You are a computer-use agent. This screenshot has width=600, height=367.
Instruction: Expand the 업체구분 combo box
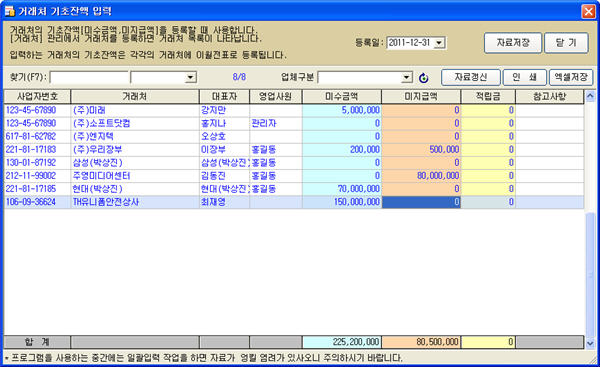coord(406,77)
